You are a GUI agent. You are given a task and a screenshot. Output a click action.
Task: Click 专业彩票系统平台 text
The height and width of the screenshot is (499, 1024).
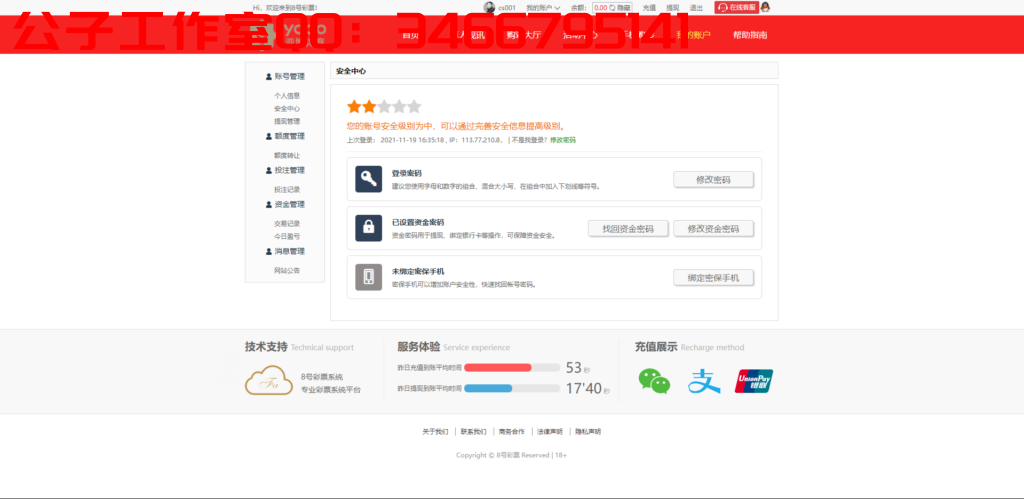pyautogui.click(x=330, y=390)
